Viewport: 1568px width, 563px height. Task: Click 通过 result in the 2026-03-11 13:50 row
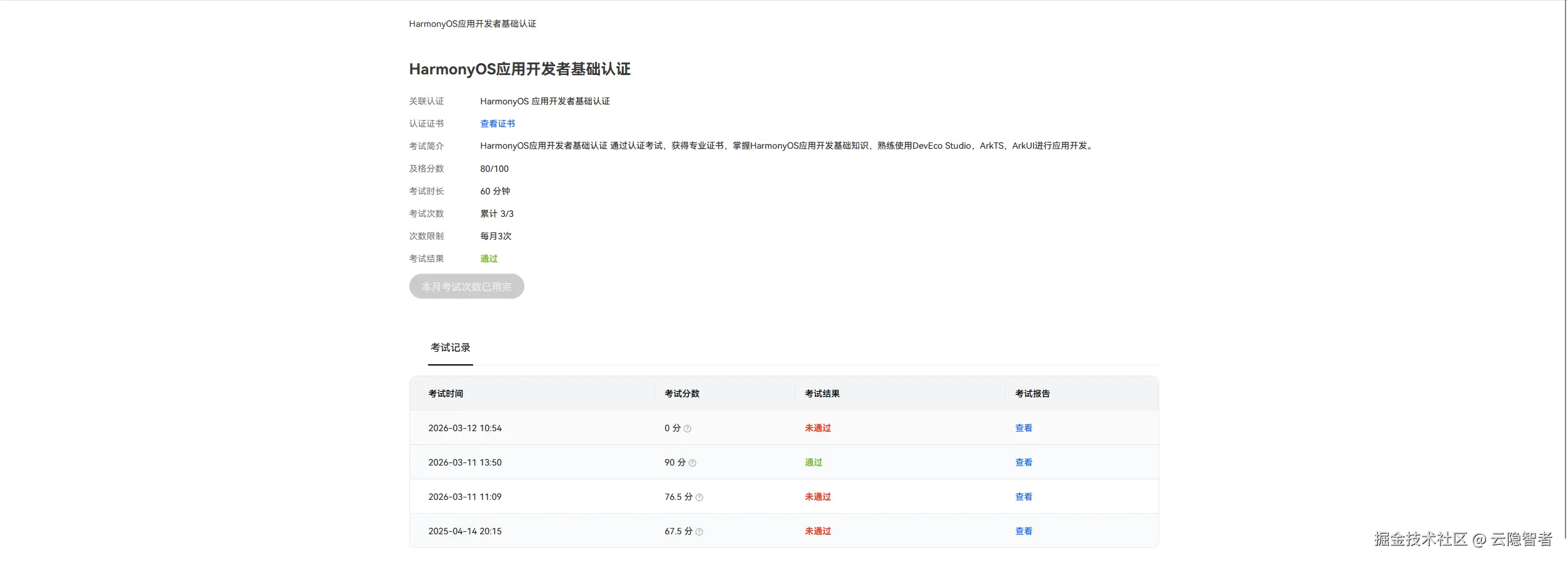813,462
